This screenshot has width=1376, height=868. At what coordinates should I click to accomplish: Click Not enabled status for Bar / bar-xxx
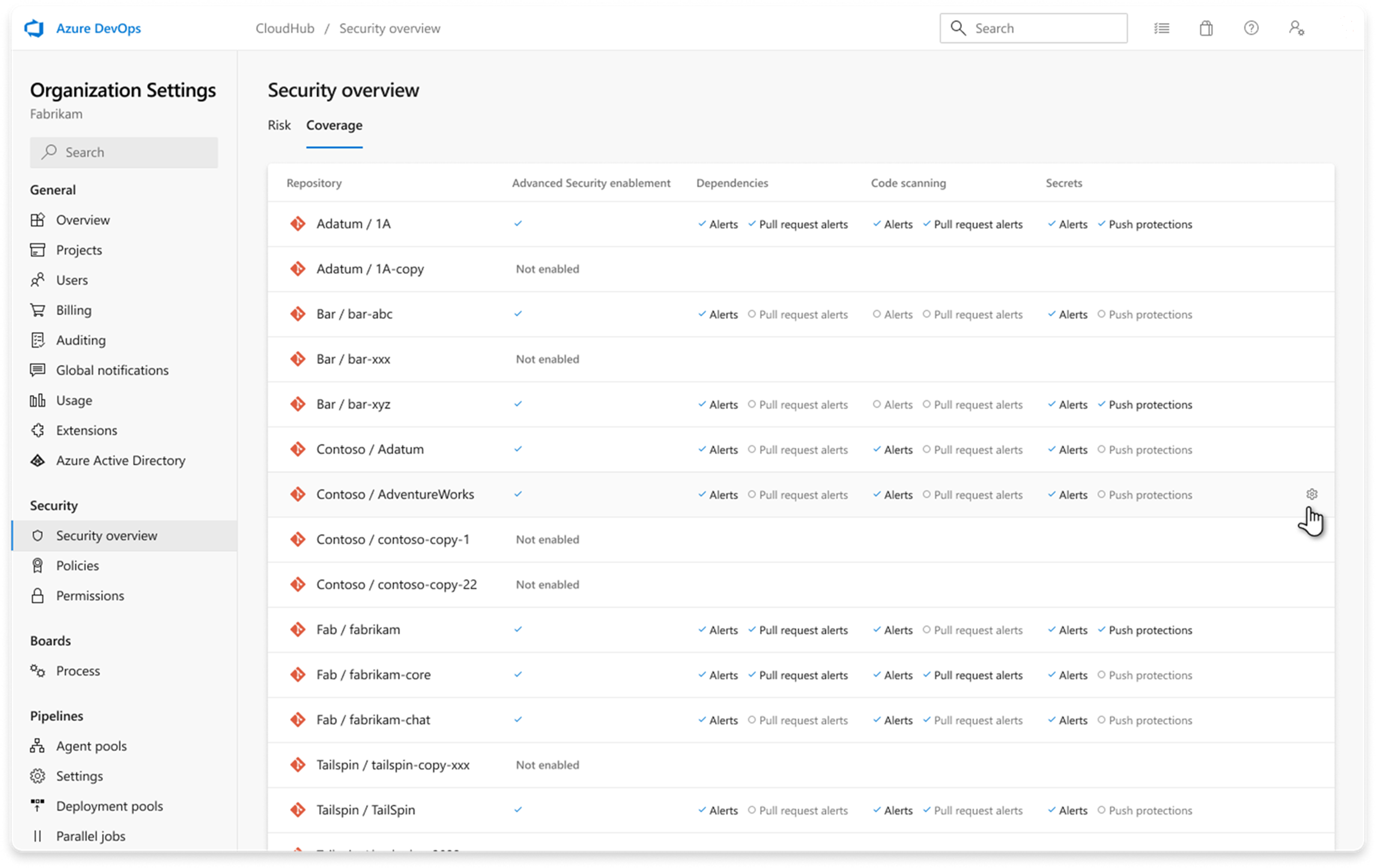coord(547,359)
